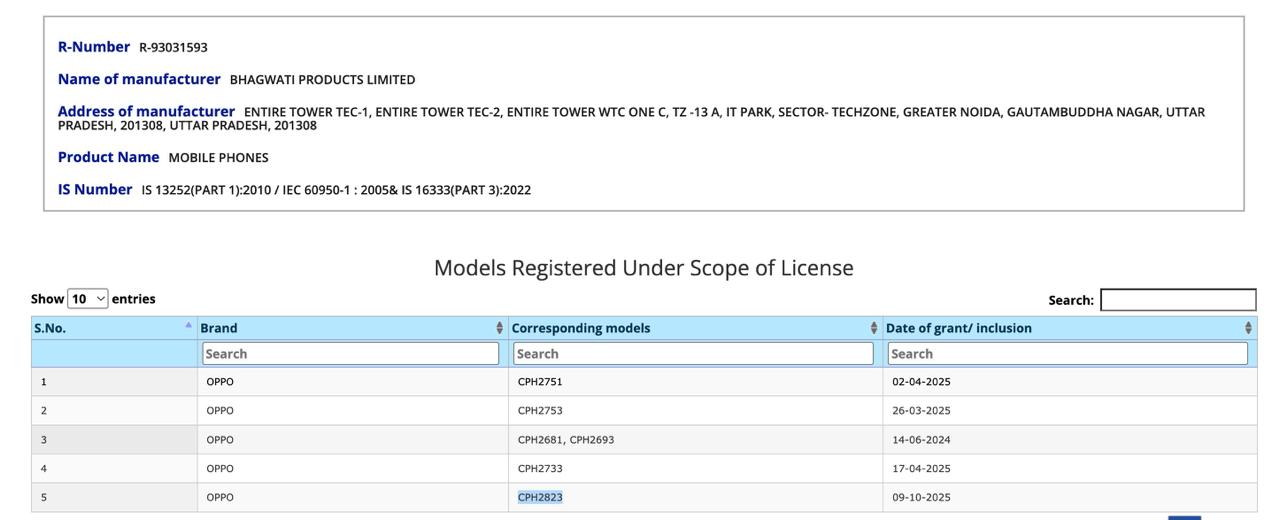Click the Brand column search field
Screen dimensions: 1280x520
click(351, 353)
